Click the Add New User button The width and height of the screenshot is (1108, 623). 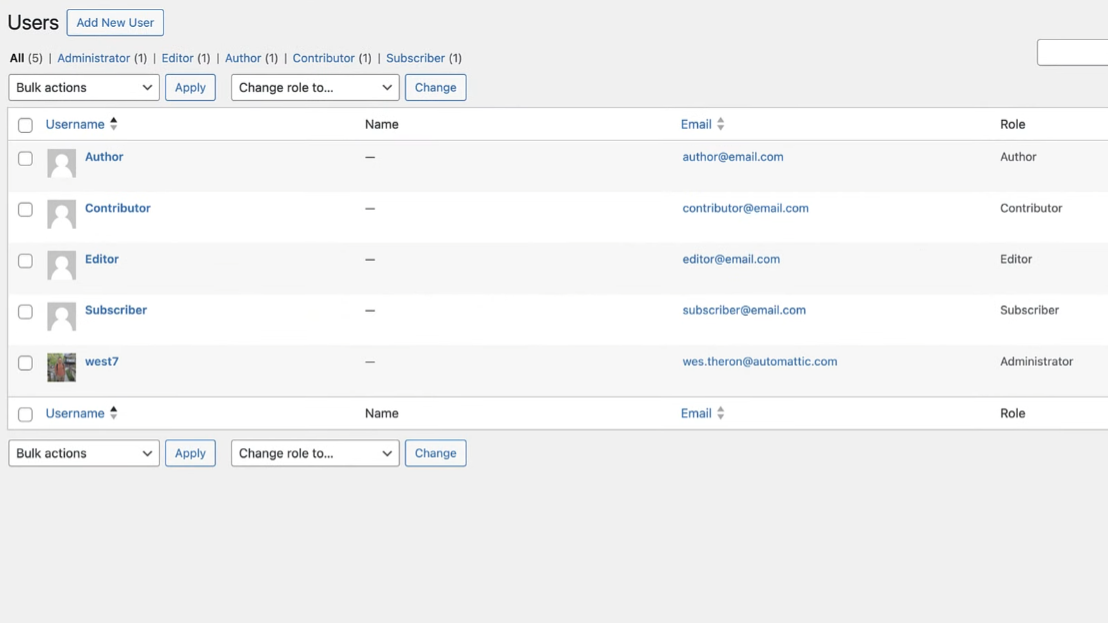click(115, 22)
